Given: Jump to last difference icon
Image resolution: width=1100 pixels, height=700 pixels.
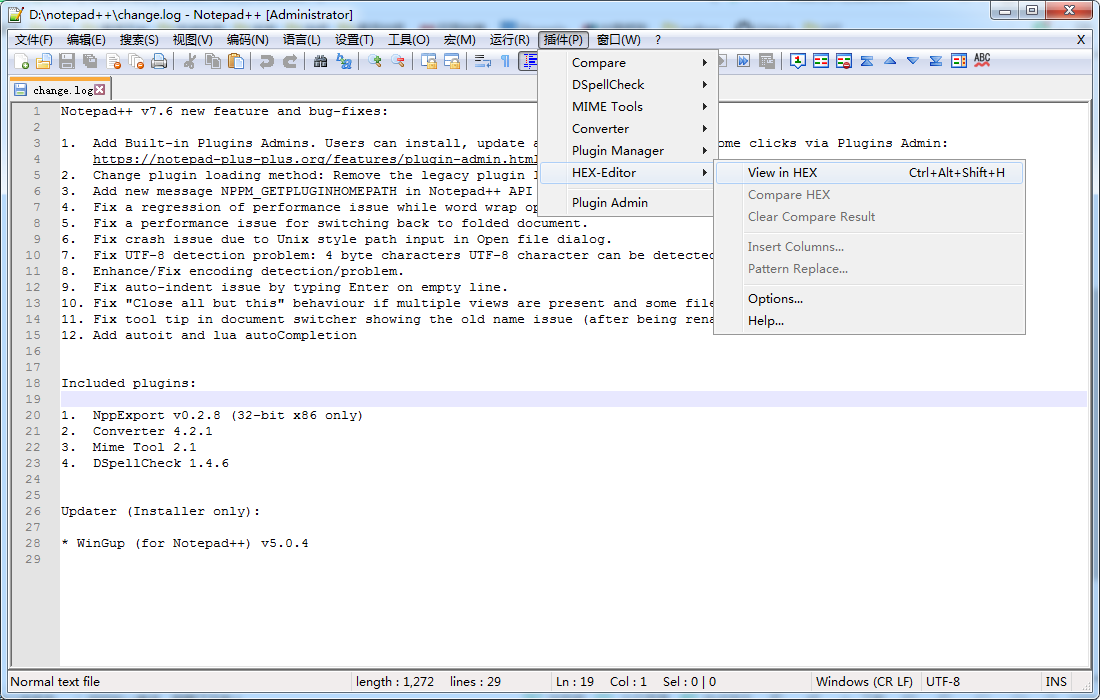Looking at the screenshot, I should (936, 62).
